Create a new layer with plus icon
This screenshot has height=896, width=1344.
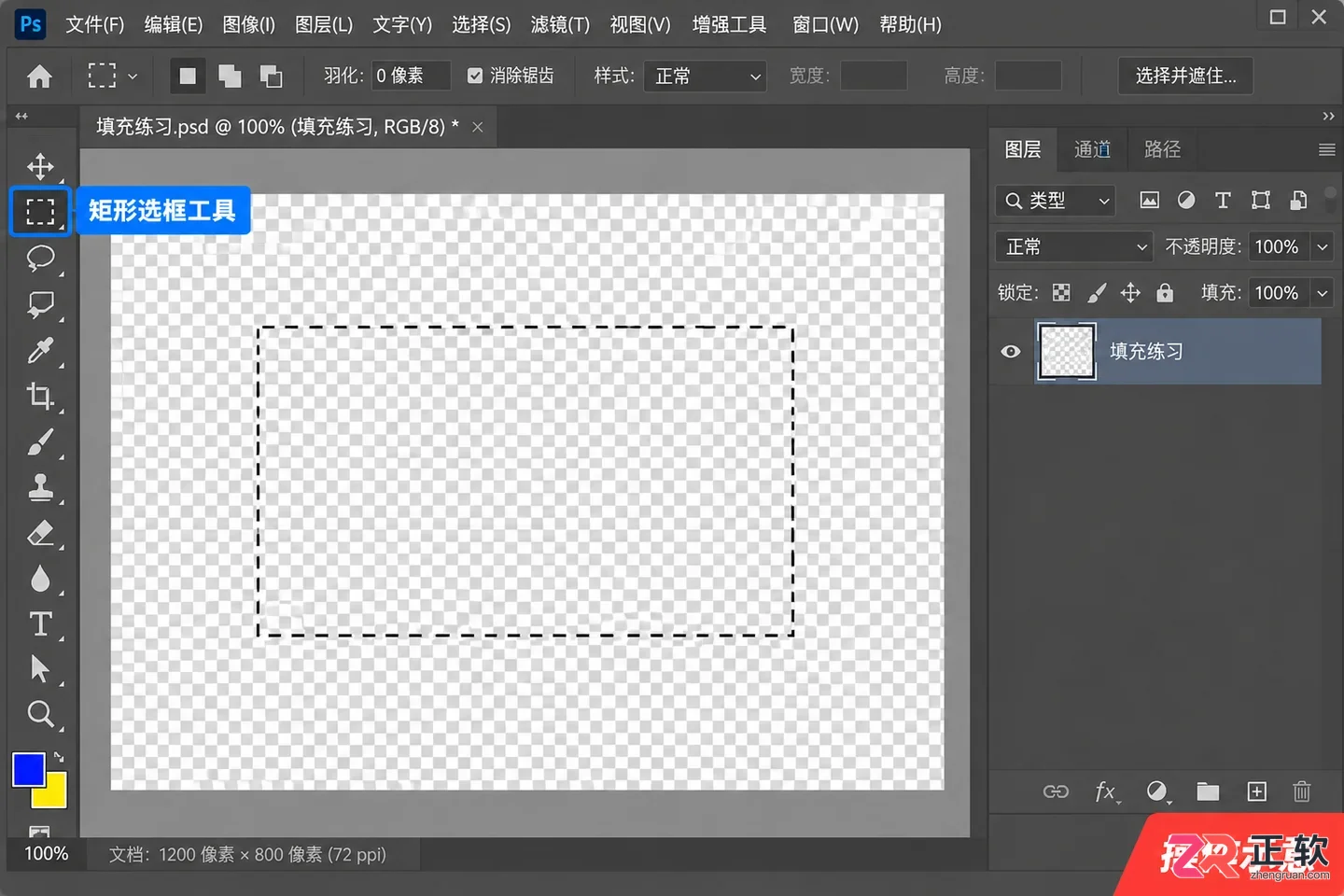pos(1257,791)
